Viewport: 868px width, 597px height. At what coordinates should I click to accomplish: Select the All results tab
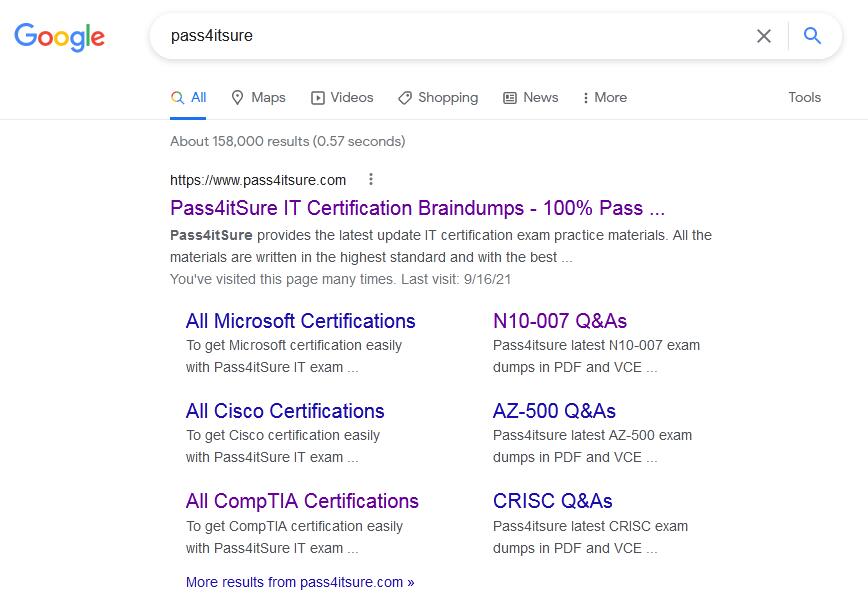coord(188,98)
